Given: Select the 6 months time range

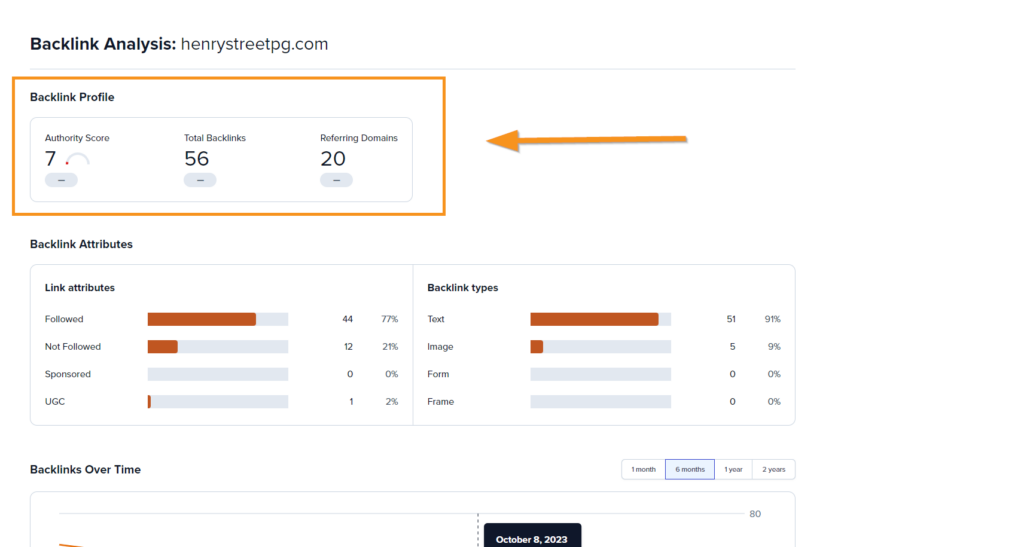Looking at the screenshot, I should tap(690, 469).
